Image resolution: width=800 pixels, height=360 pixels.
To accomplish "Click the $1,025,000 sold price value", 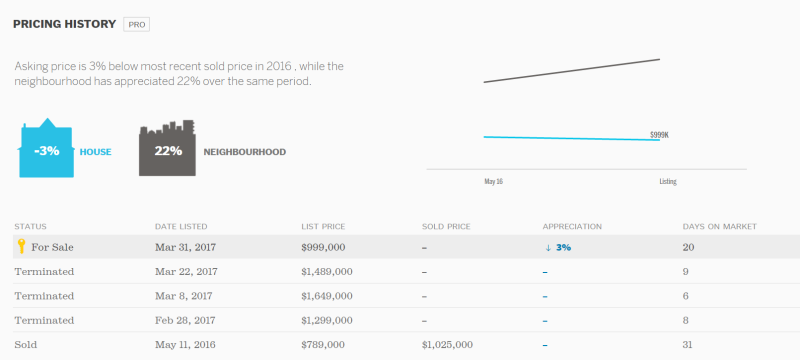I will click(x=447, y=345).
